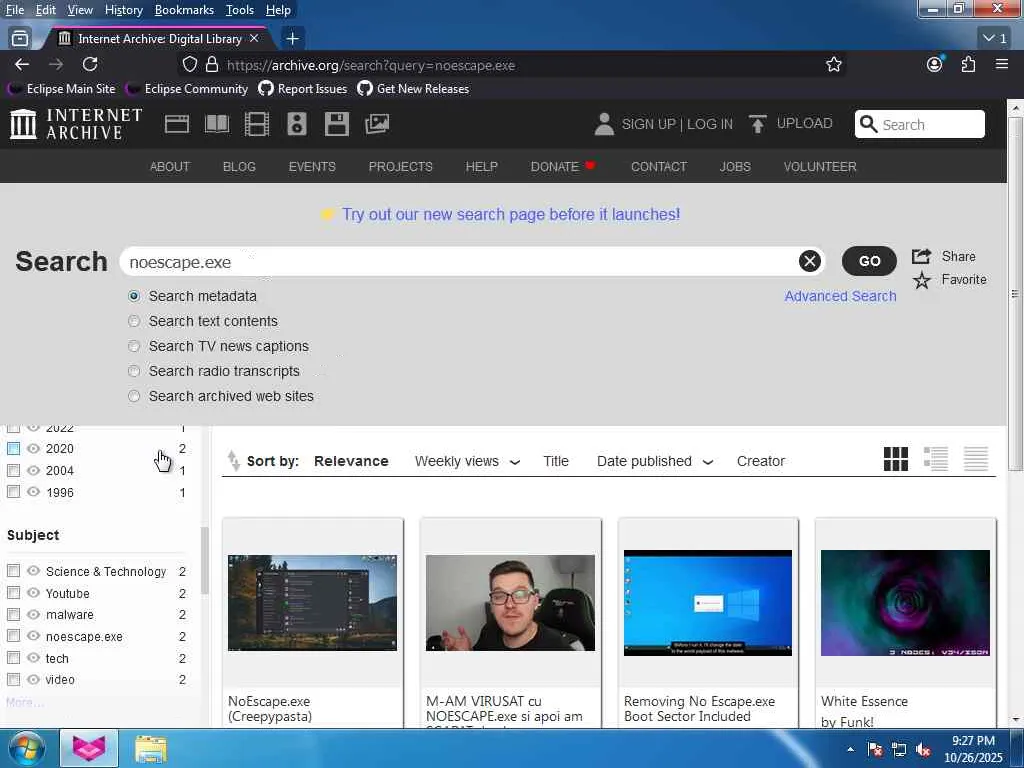The width and height of the screenshot is (1024, 768).
Task: Open the White Essence thumbnail
Action: tap(905, 602)
